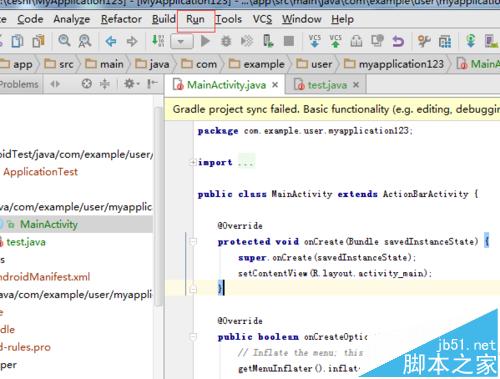500x379 pixels.
Task: Select example folder in breadcrumb bar
Action: [x=257, y=64]
